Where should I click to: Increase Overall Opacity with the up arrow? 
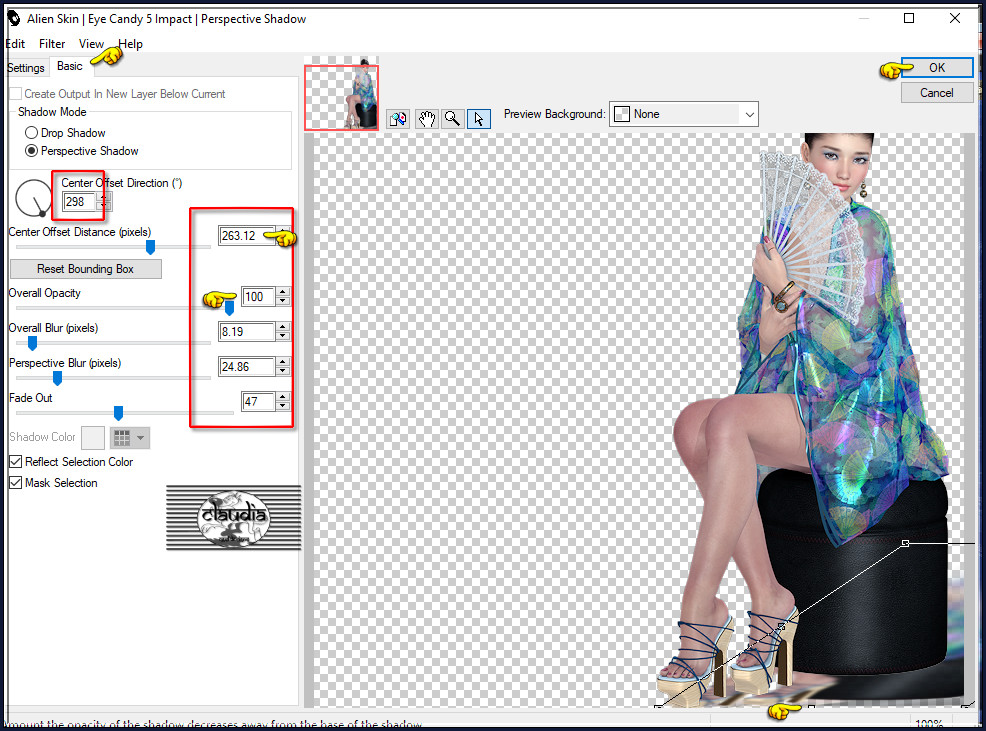[283, 293]
